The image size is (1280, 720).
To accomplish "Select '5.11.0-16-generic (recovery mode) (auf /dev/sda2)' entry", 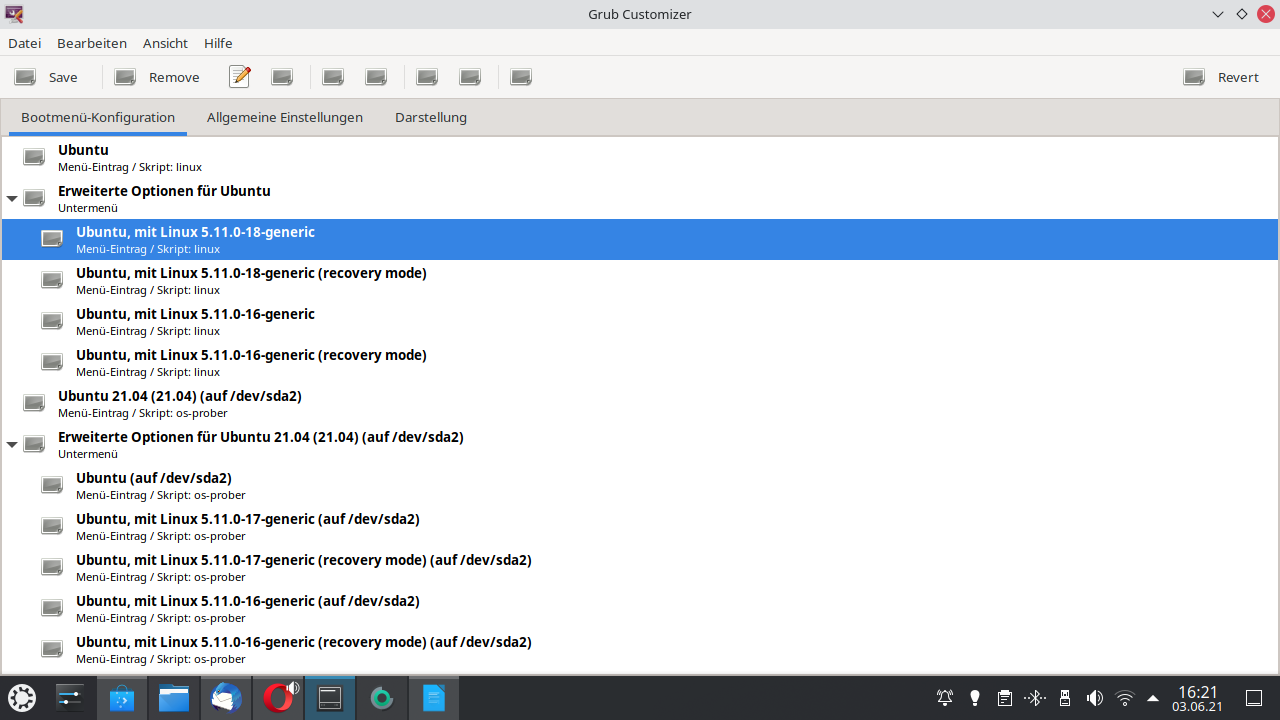I will pyautogui.click(x=640, y=650).
